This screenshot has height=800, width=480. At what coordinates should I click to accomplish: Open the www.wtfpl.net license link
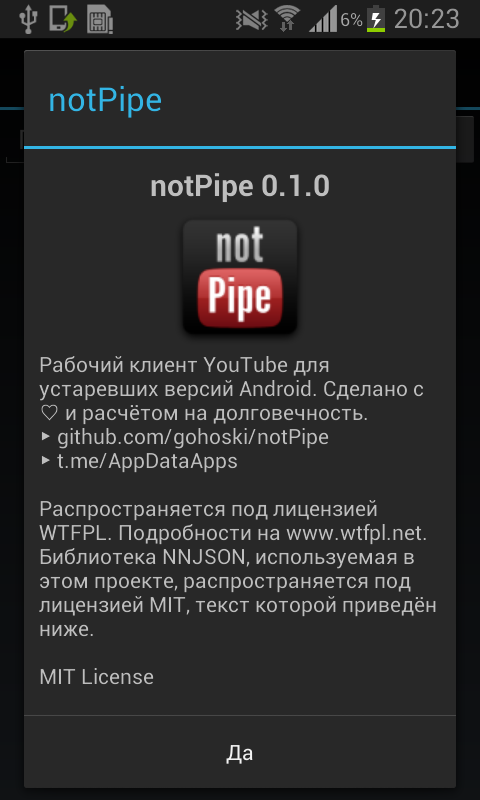coord(356,533)
